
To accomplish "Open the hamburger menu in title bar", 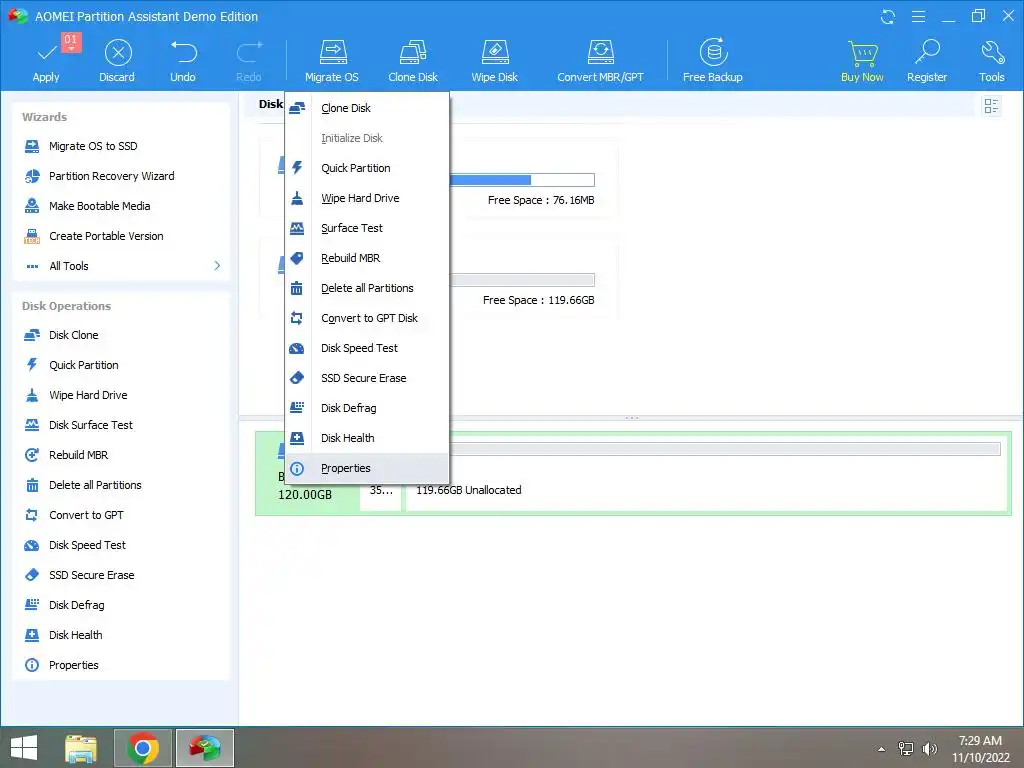I will [918, 16].
